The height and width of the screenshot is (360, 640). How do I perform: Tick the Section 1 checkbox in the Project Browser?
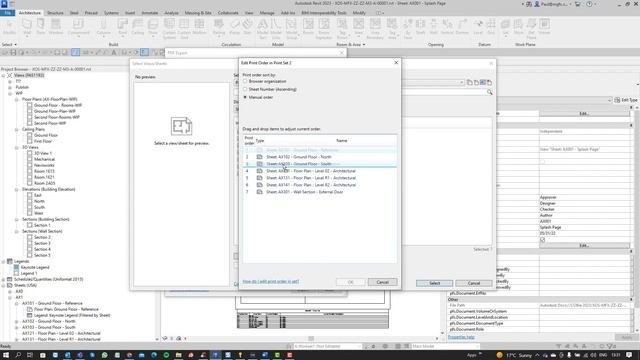click(x=29, y=225)
